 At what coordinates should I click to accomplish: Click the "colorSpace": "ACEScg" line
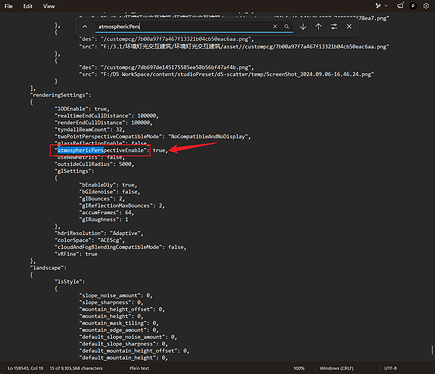[90, 240]
